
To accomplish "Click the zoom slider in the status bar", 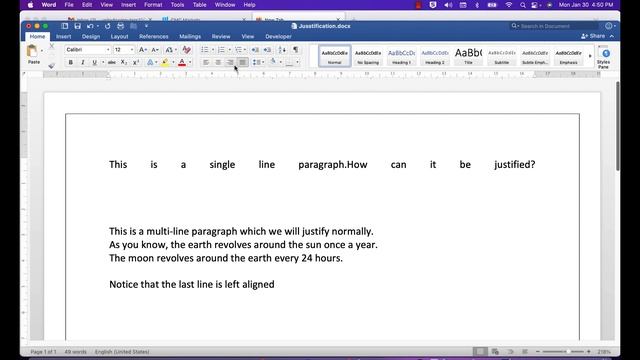I will [563, 351].
